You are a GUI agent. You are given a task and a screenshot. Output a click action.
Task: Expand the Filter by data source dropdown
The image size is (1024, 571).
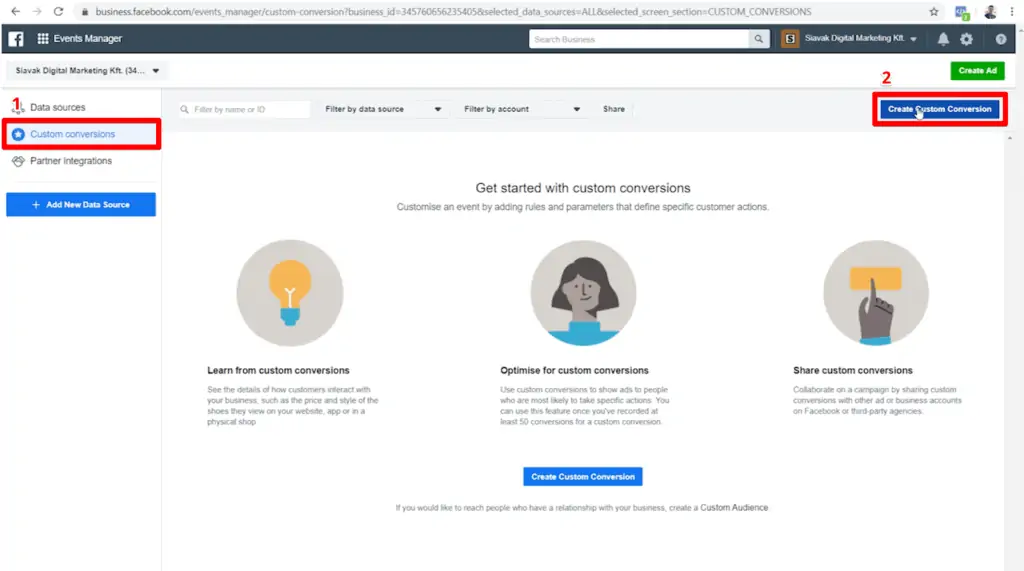click(x=382, y=109)
